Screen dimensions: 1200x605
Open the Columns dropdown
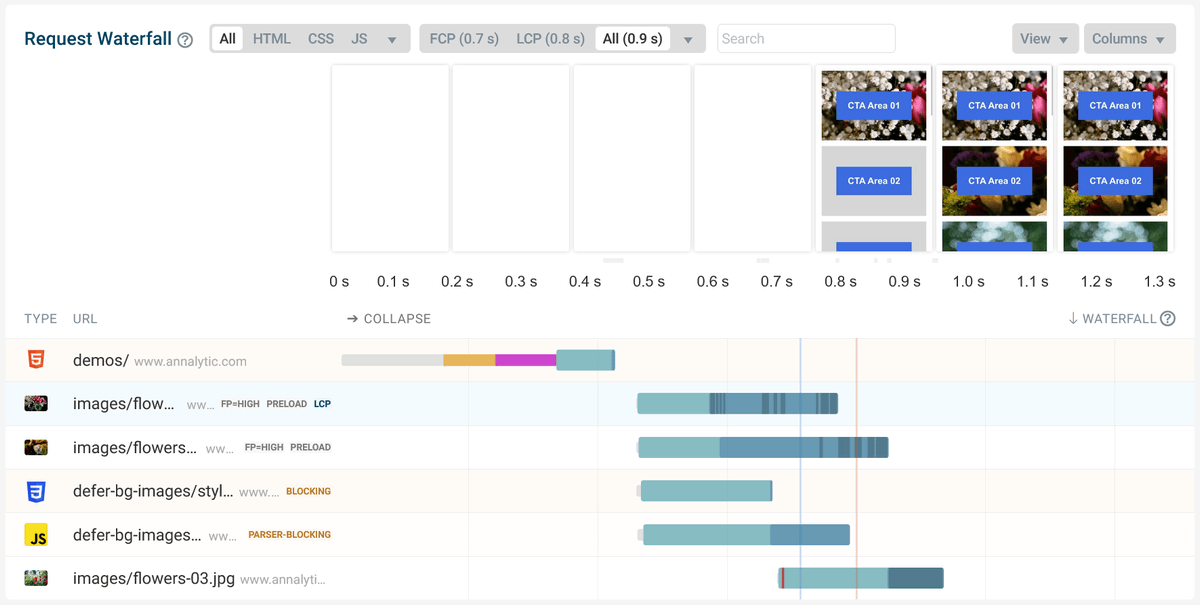(x=1129, y=39)
